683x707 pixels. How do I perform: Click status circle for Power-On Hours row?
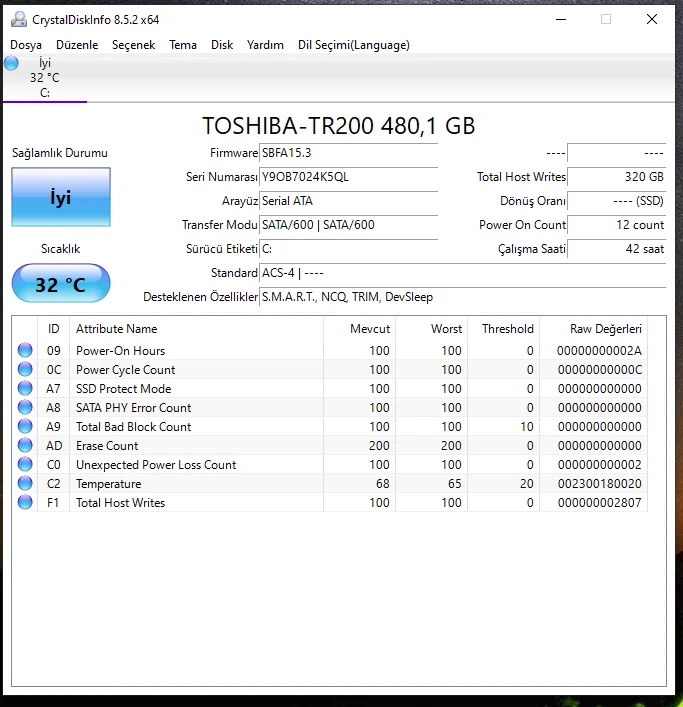pyautogui.click(x=25, y=350)
